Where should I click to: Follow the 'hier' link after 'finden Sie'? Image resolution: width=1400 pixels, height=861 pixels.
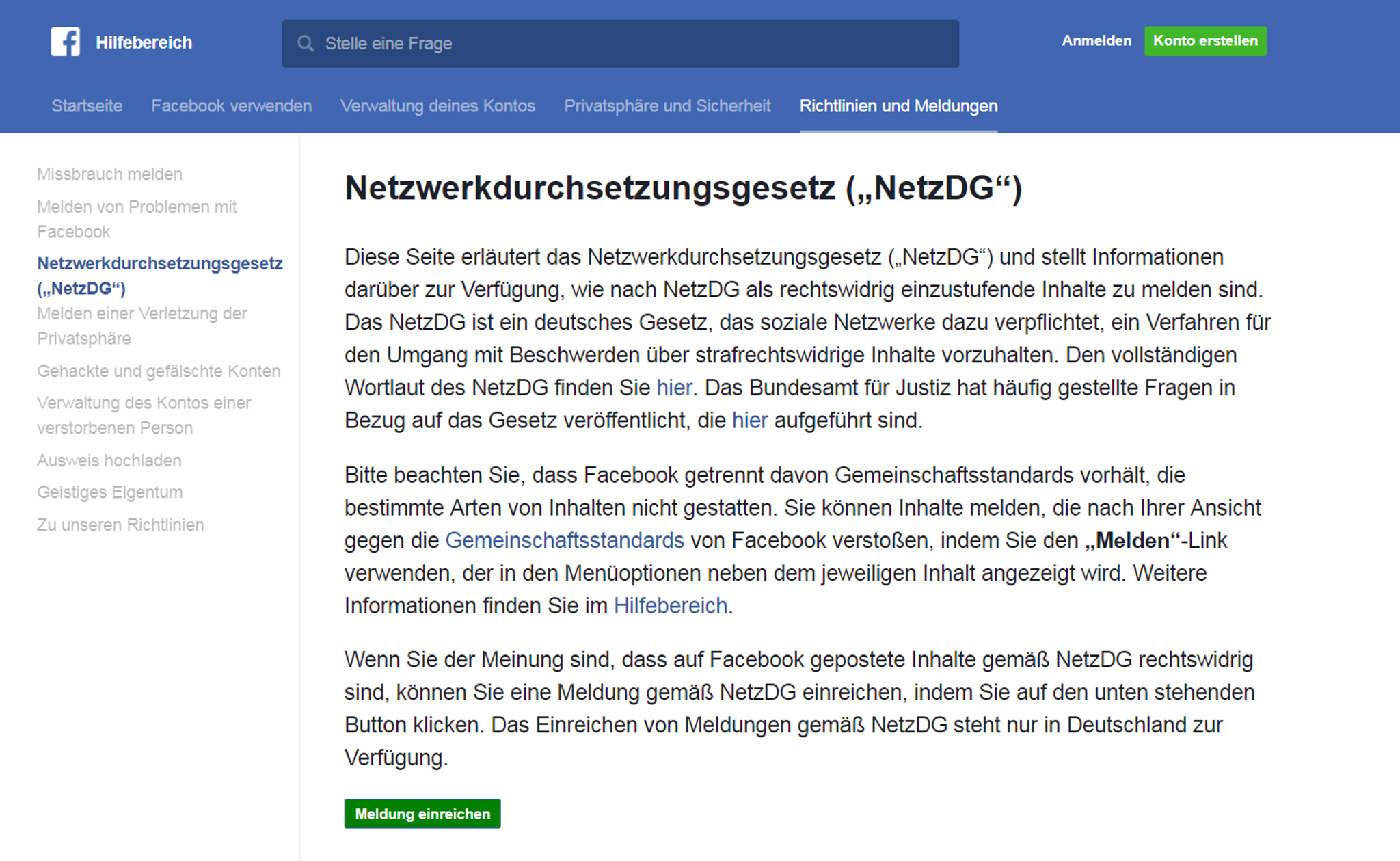coord(674,388)
